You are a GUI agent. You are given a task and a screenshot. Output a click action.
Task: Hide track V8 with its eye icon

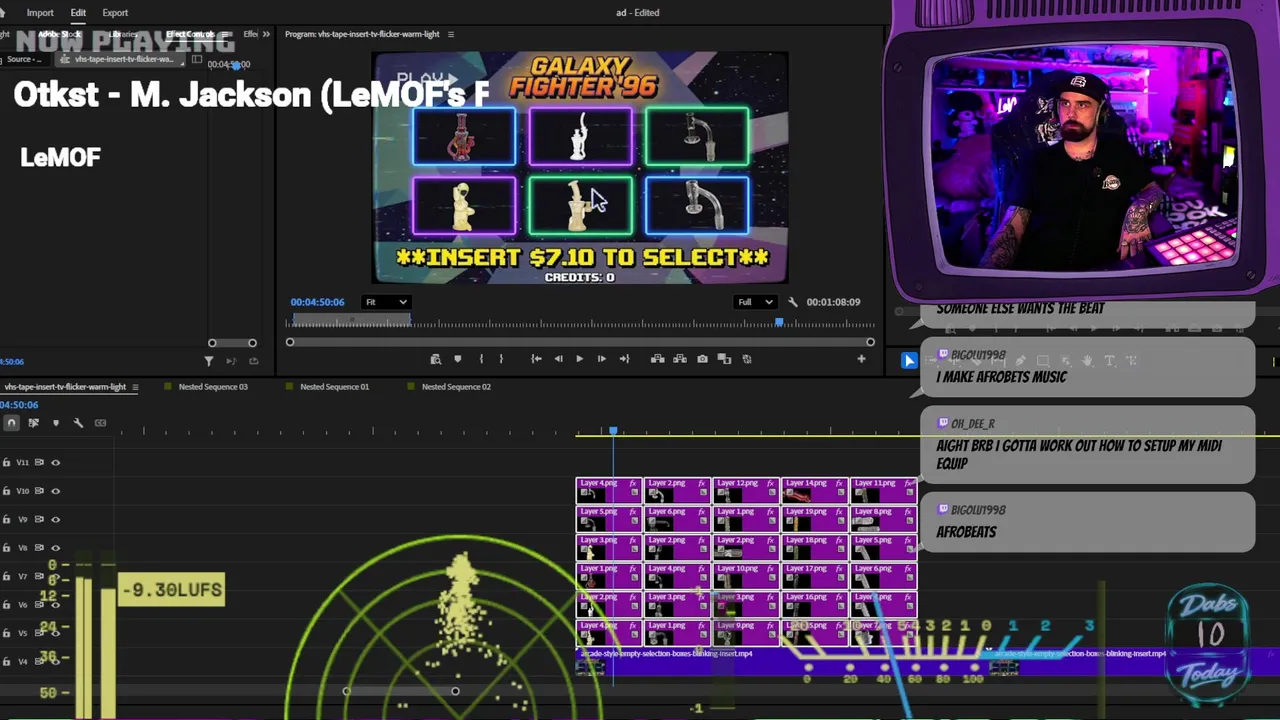[x=55, y=548]
